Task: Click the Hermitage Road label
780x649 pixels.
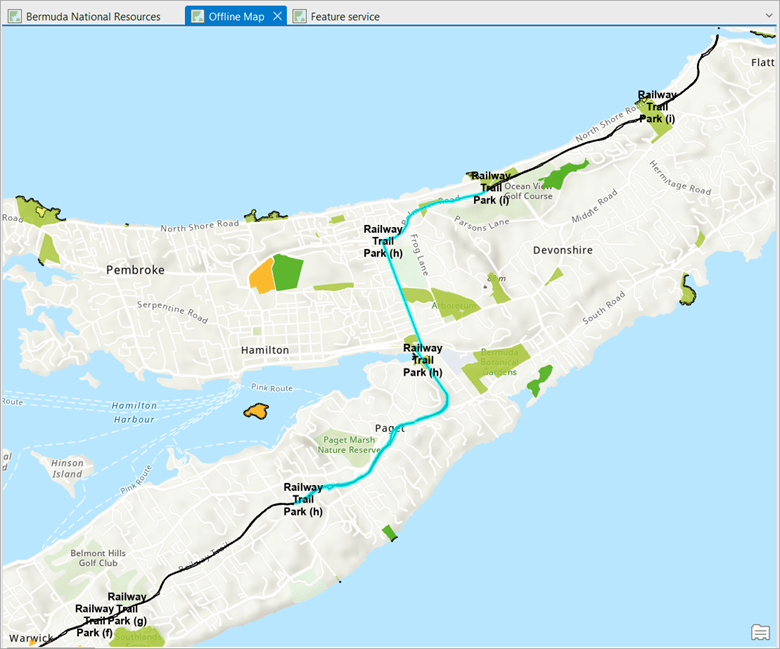Action: 680,178
